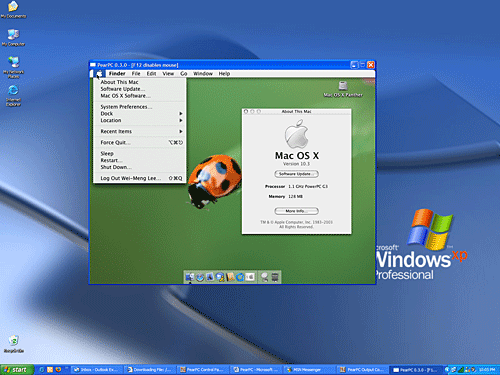The width and height of the screenshot is (500, 375).
Task: Select My Computer desktop icon
Action: 13,37
